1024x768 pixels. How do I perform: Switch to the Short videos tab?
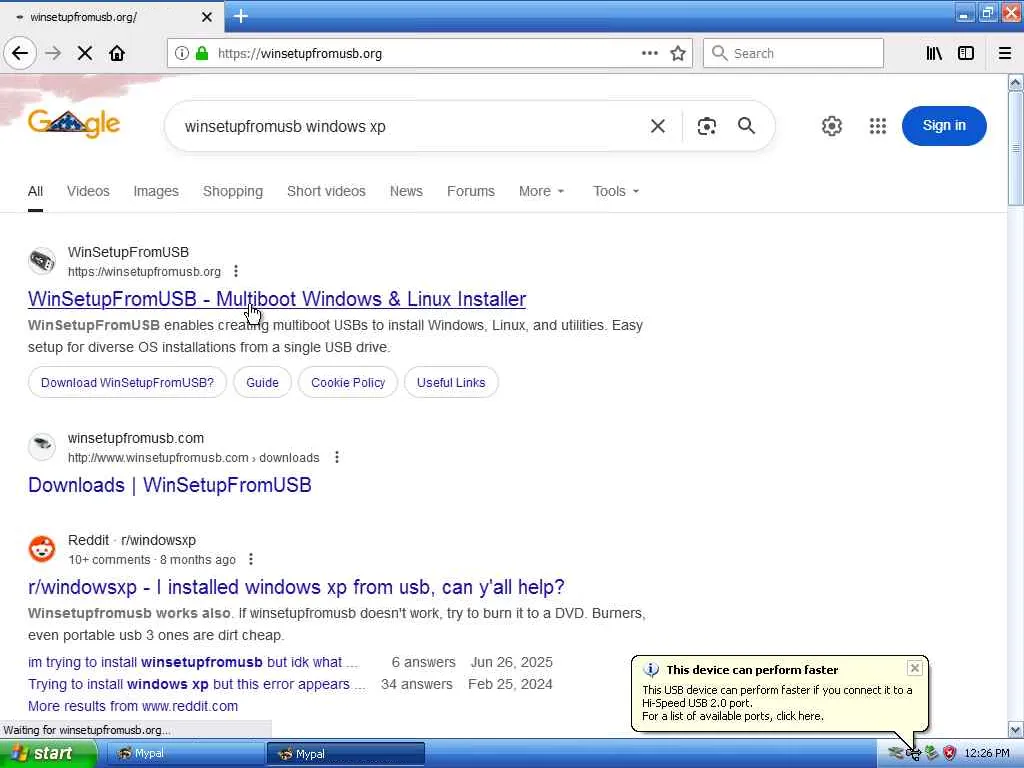(x=326, y=191)
